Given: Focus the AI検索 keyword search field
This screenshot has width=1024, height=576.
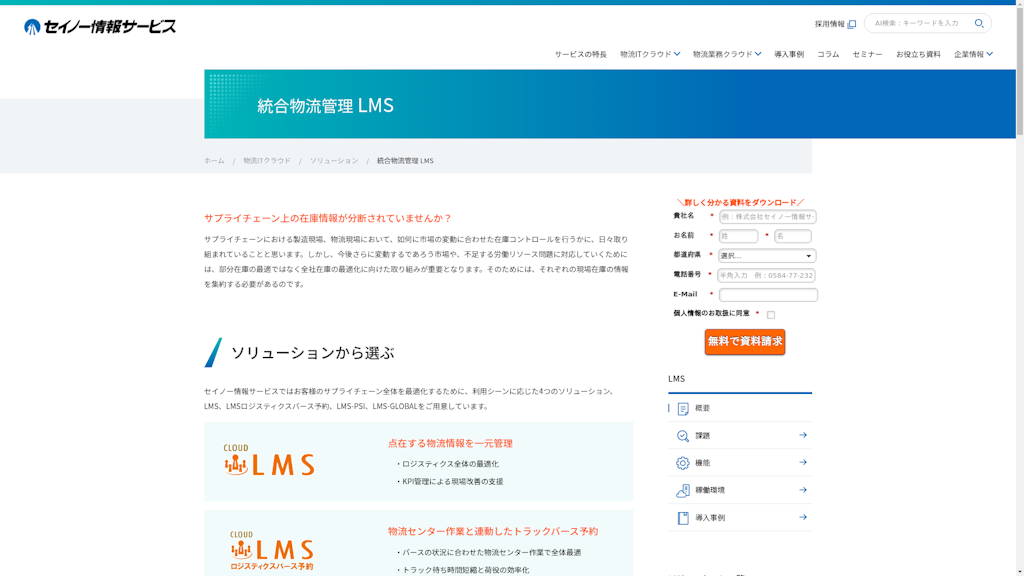Looking at the screenshot, I should [x=921, y=24].
